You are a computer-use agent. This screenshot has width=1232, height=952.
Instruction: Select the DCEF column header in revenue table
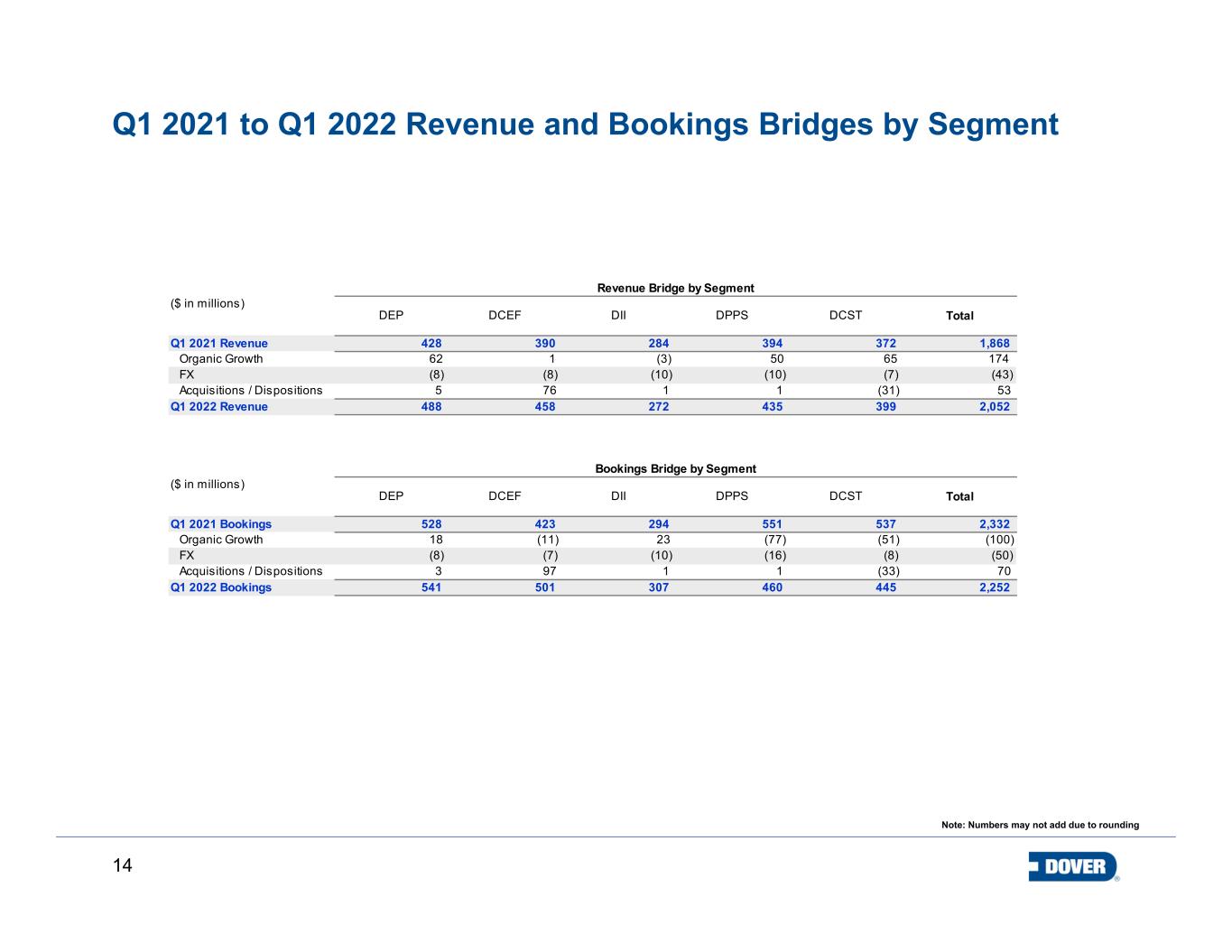click(x=505, y=315)
